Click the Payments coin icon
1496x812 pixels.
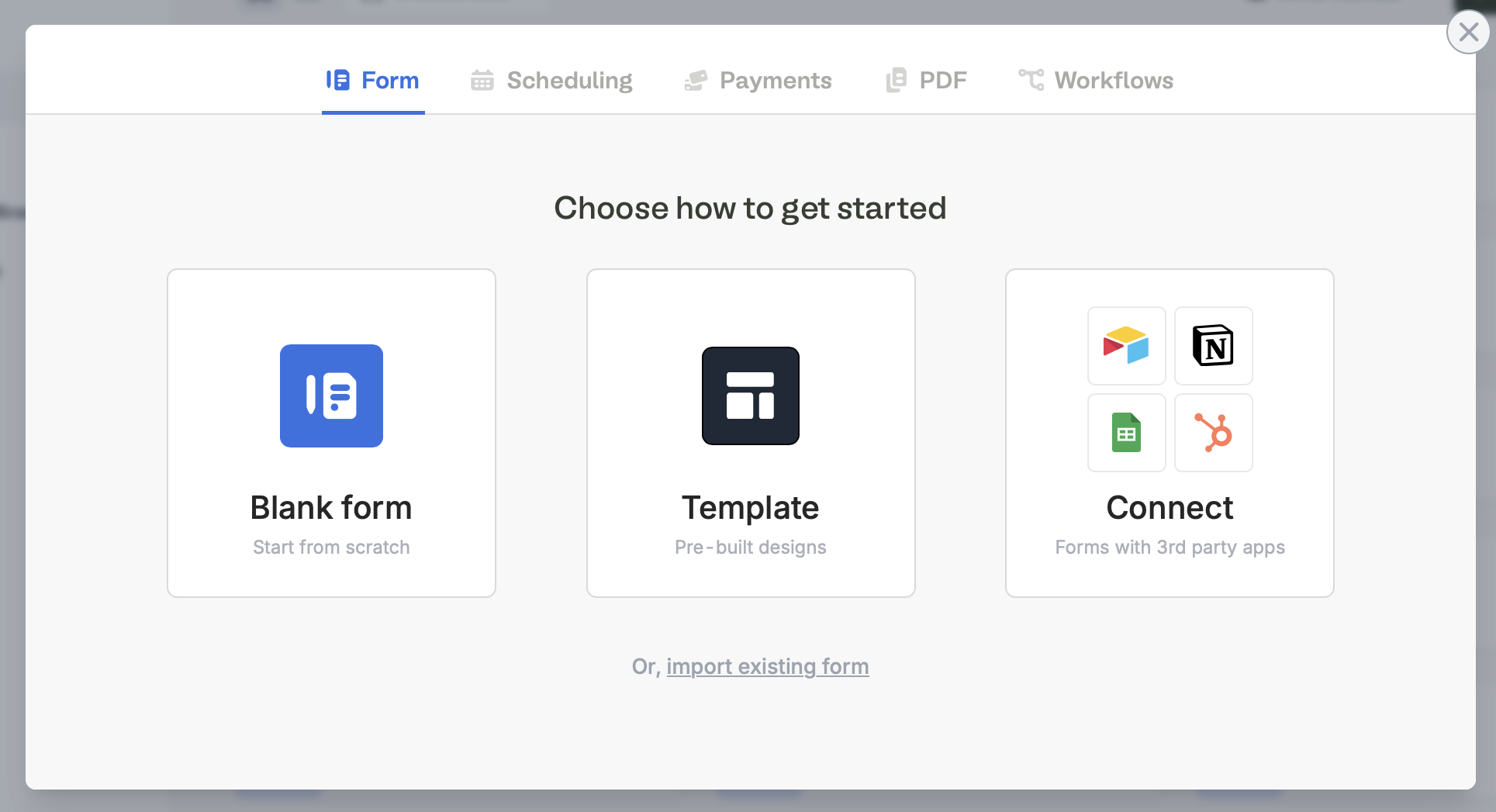point(695,80)
